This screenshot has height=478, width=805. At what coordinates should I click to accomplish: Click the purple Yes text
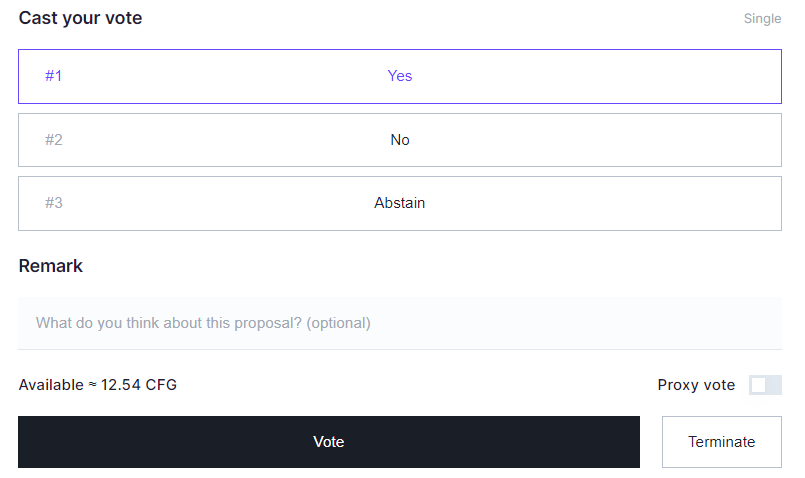(x=400, y=76)
